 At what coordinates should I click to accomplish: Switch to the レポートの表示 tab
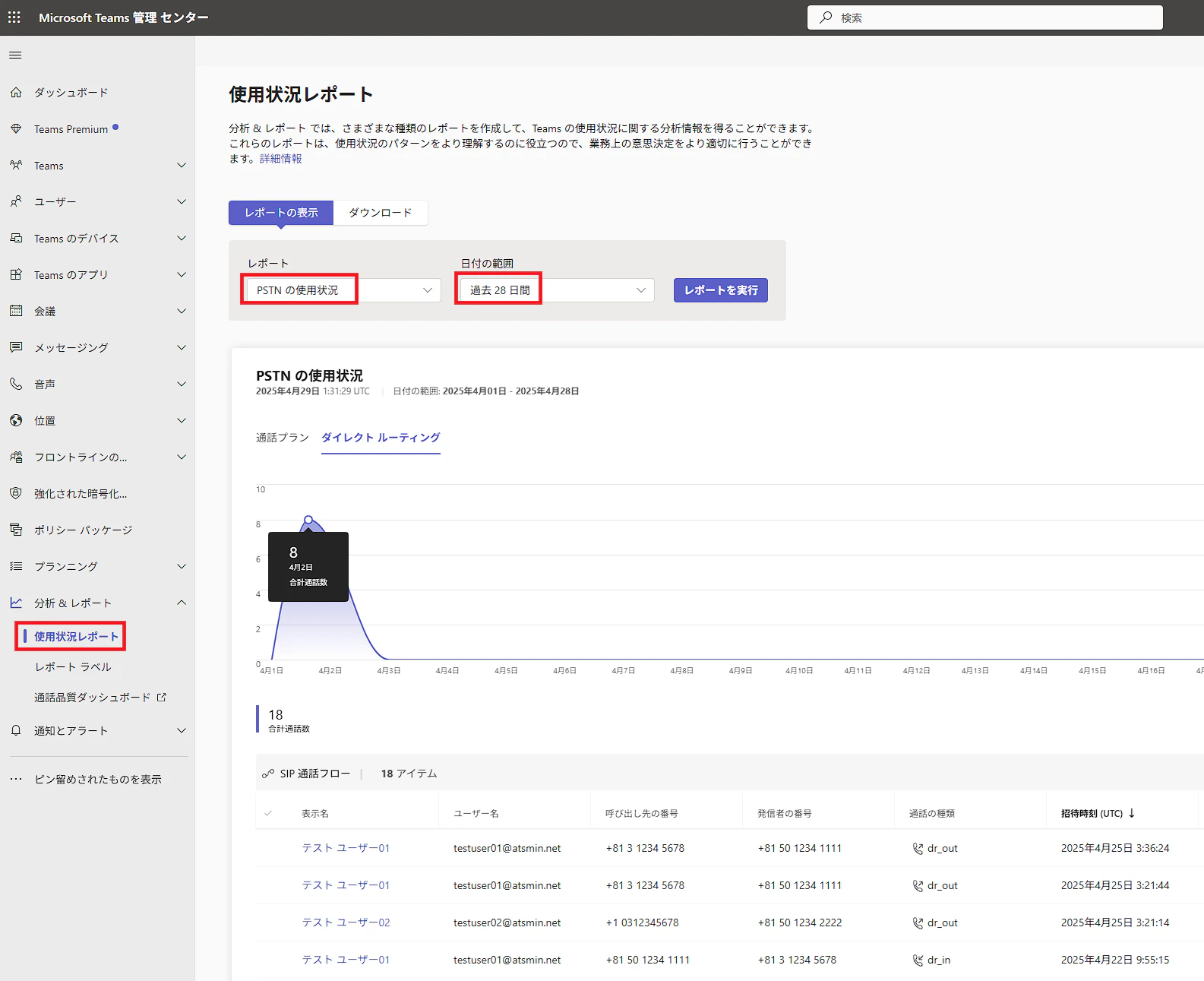(281, 213)
